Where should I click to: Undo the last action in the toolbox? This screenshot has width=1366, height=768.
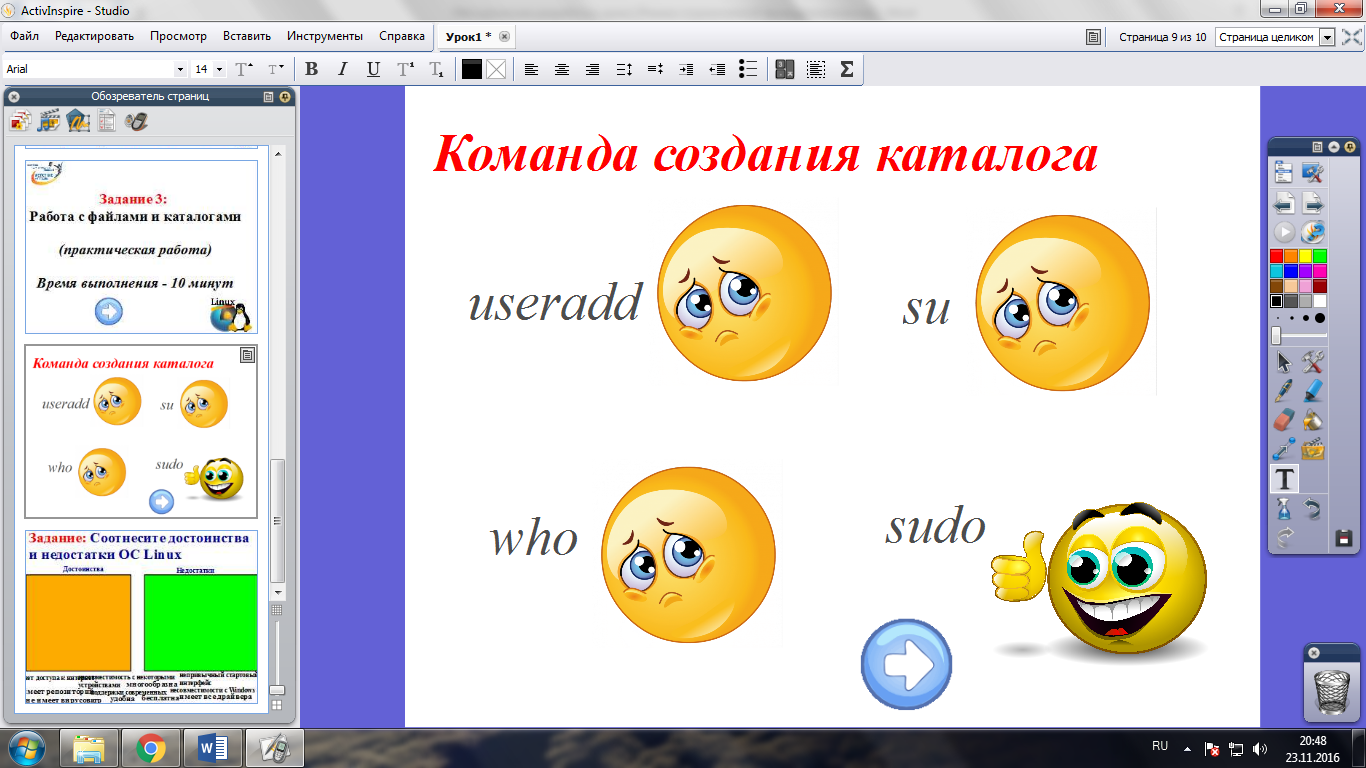[1313, 509]
